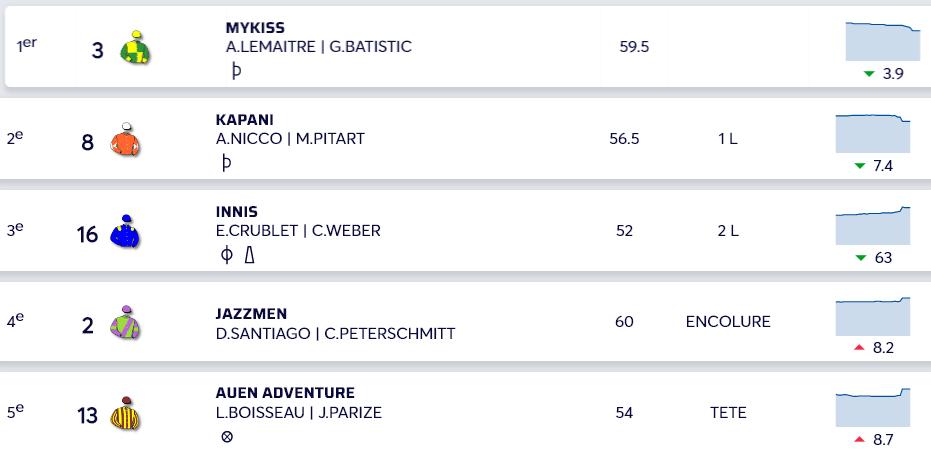The width and height of the screenshot is (931, 452).
Task: Click Innis odds trend chart
Action: (x=873, y=226)
